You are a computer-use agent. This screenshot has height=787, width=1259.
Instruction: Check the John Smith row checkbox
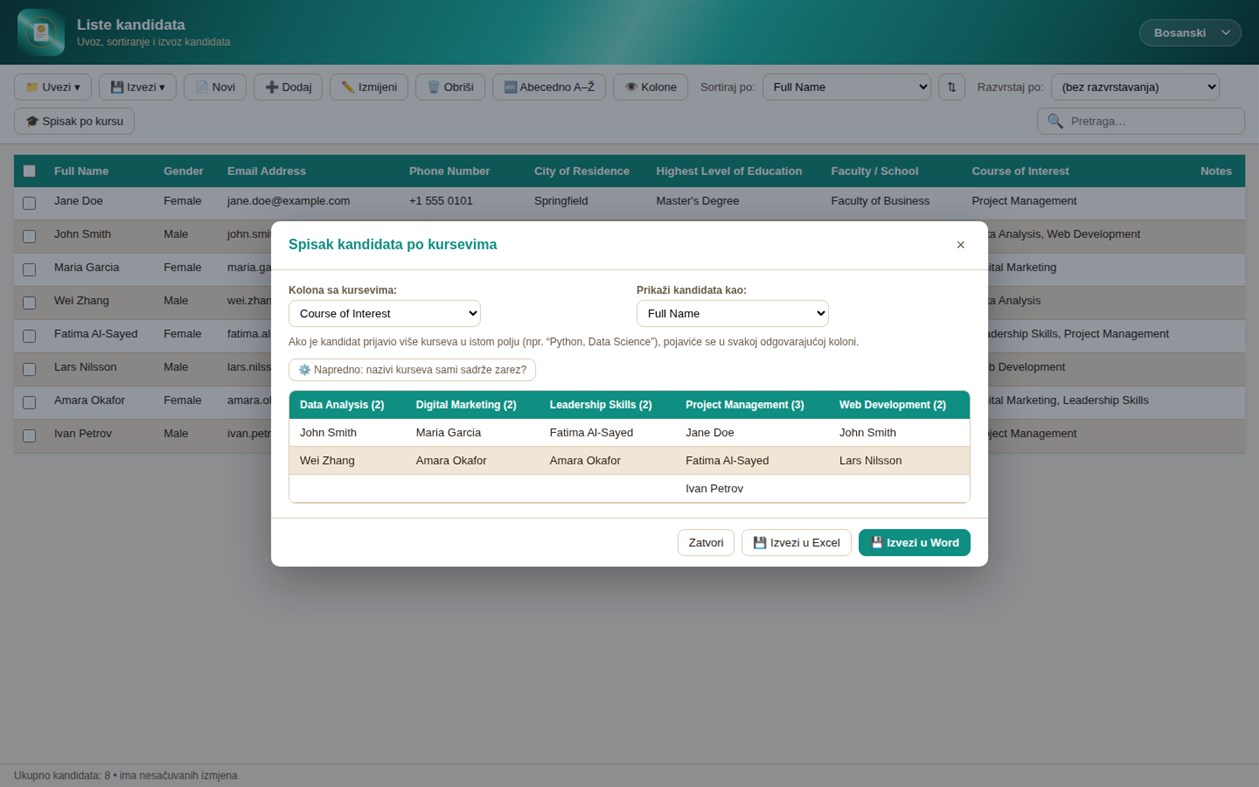tap(29, 236)
